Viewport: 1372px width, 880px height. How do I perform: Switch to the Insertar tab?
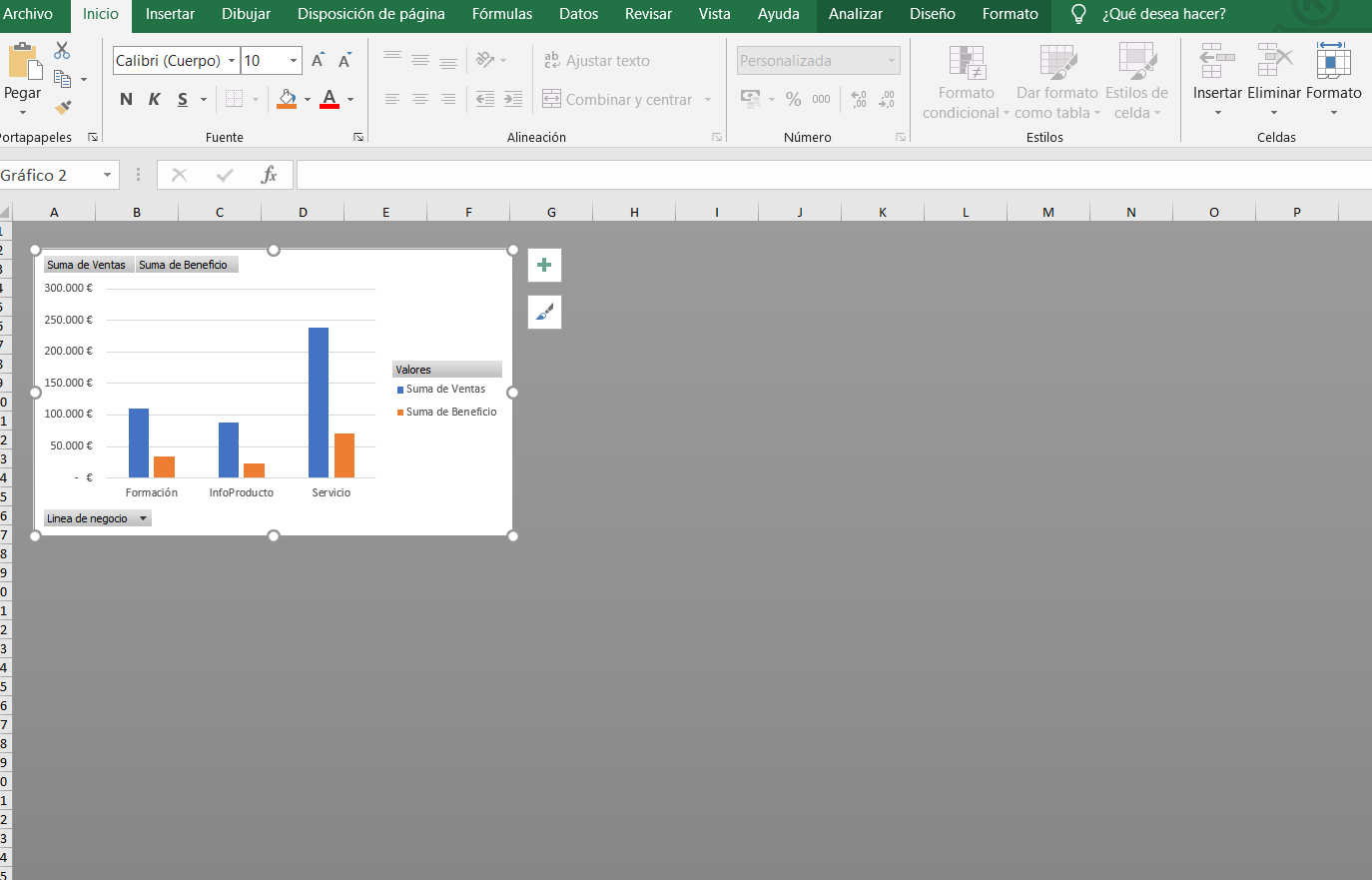coord(170,14)
